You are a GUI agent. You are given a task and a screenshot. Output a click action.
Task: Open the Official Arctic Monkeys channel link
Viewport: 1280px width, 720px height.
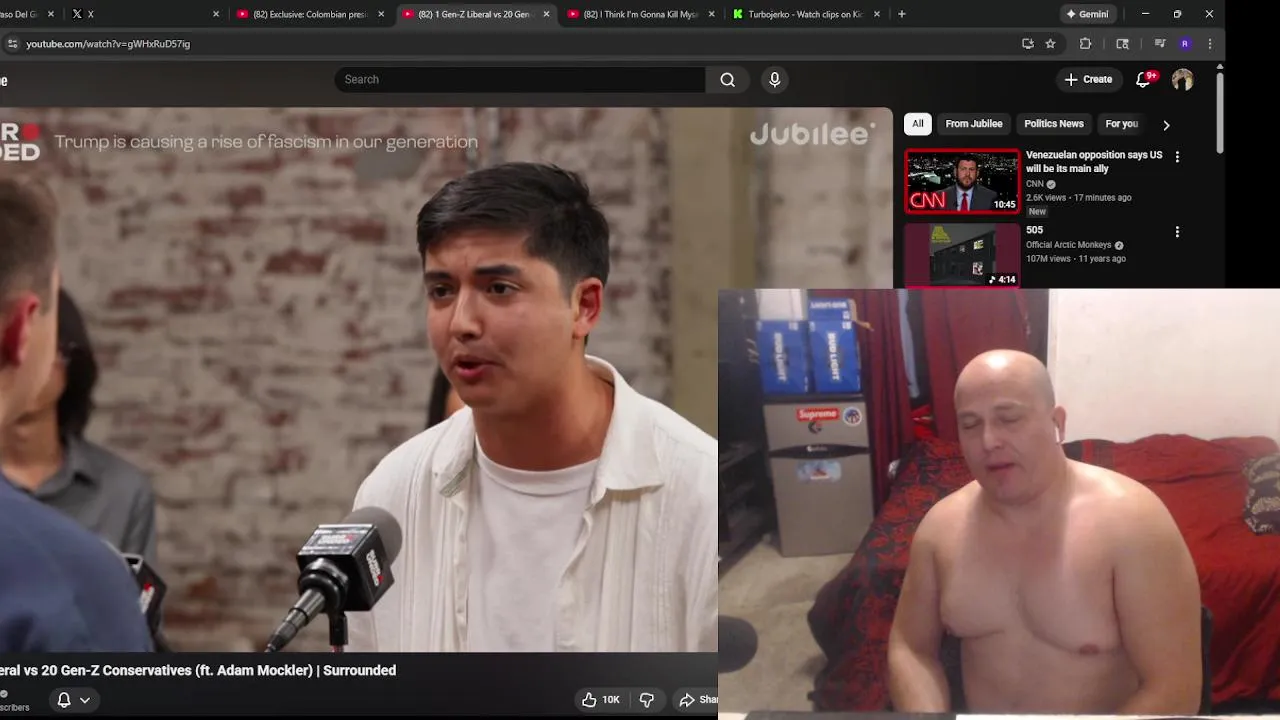[1068, 245]
